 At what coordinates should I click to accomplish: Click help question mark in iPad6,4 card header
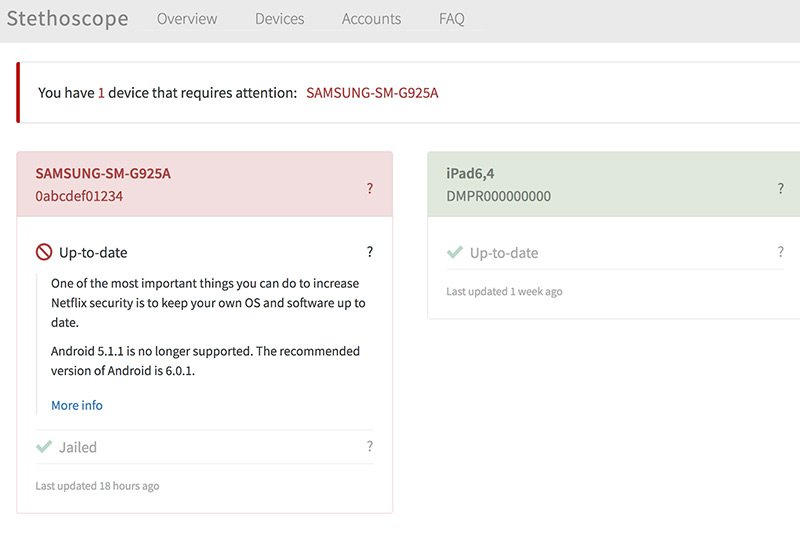click(781, 189)
